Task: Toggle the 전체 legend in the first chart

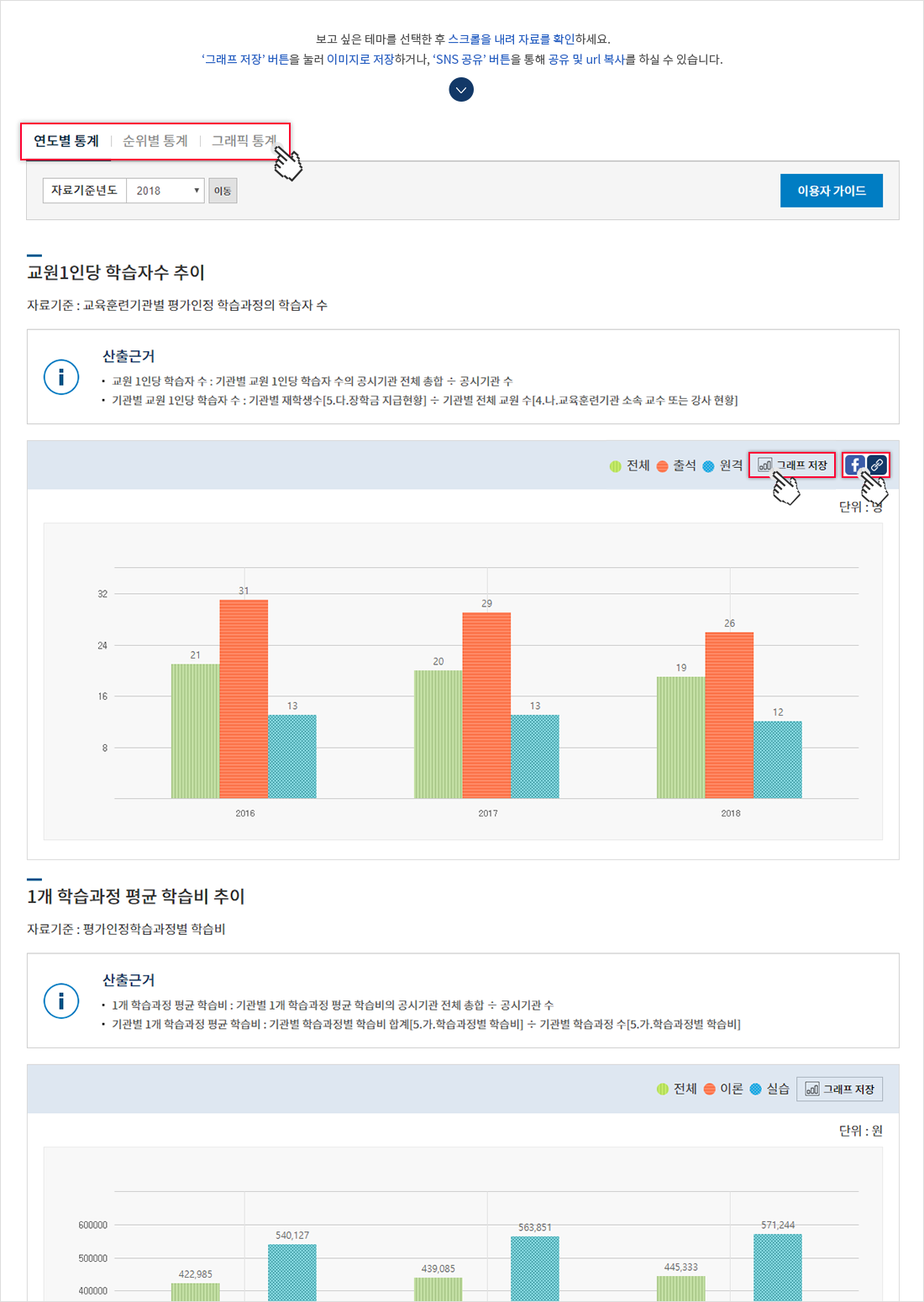Action: tap(630, 465)
